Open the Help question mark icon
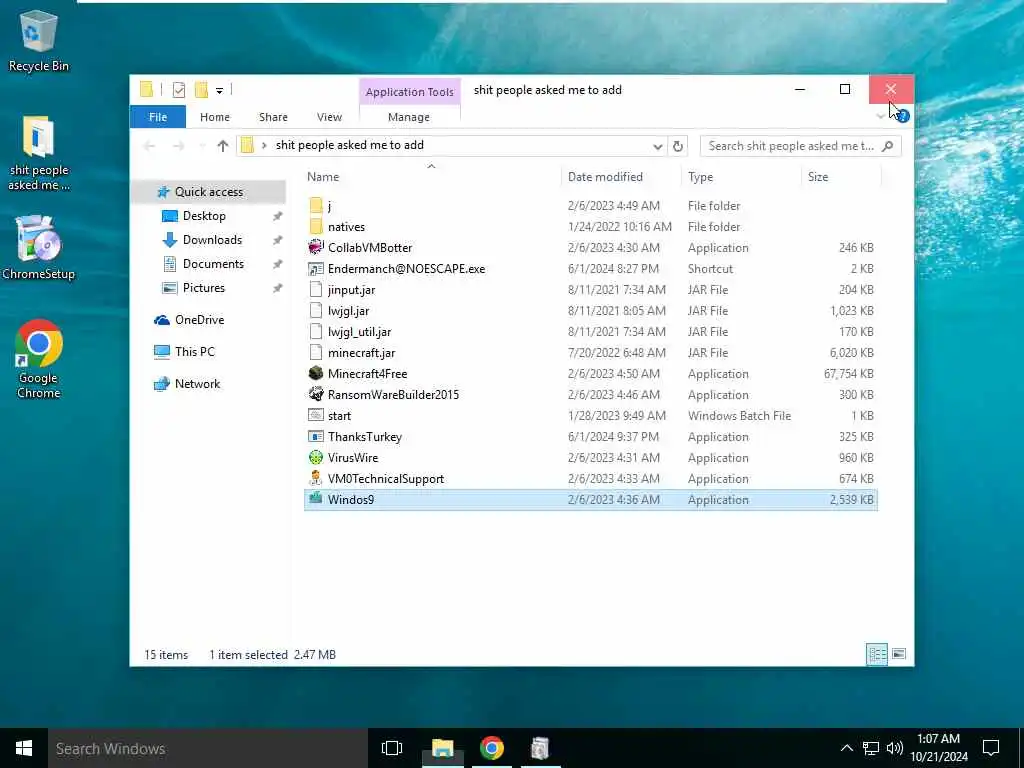The width and height of the screenshot is (1024, 768). point(903,116)
